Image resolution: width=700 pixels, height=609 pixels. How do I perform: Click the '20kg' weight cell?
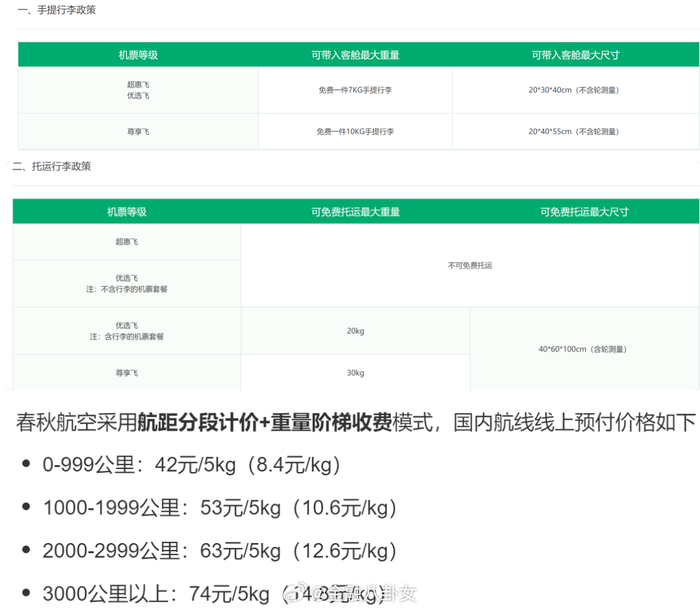[x=355, y=331]
